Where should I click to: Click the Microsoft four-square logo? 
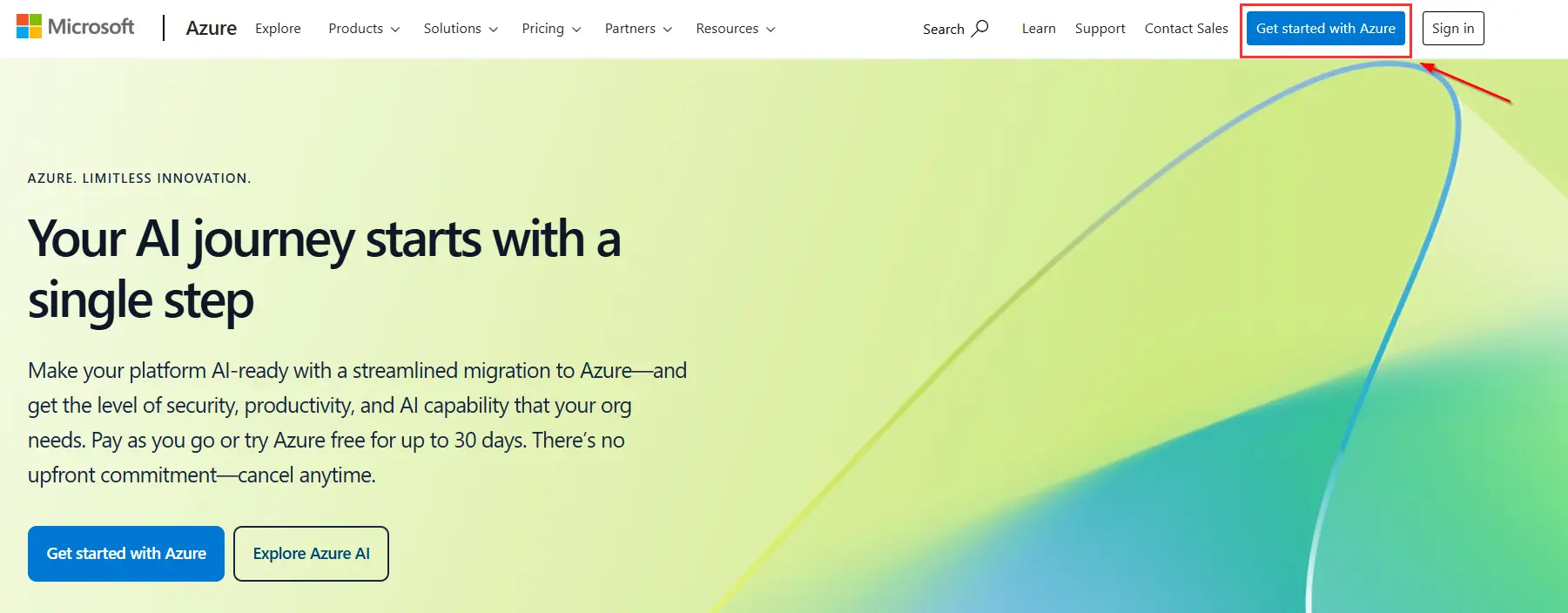click(x=29, y=26)
